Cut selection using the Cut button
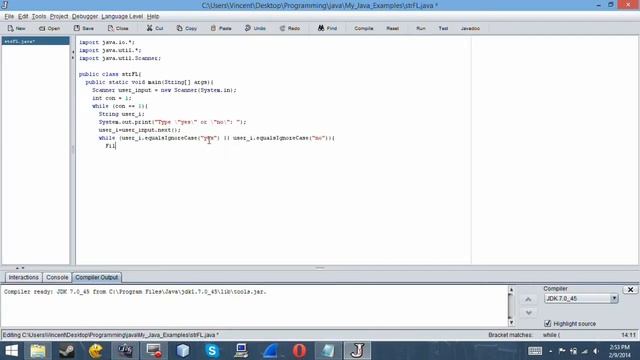This screenshot has width=640, height=360. point(155,29)
